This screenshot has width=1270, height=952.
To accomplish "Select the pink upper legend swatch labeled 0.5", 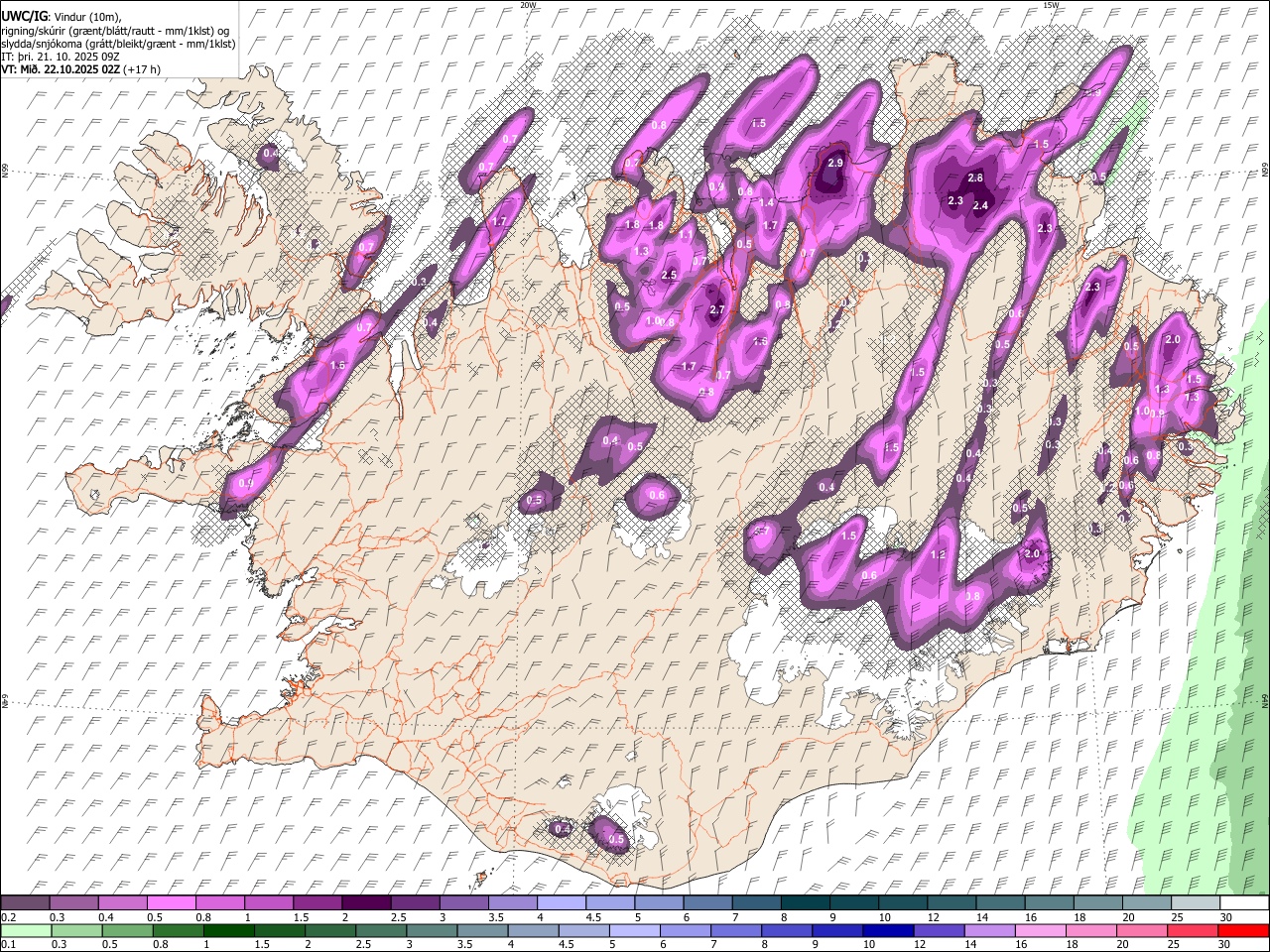I will click(171, 903).
